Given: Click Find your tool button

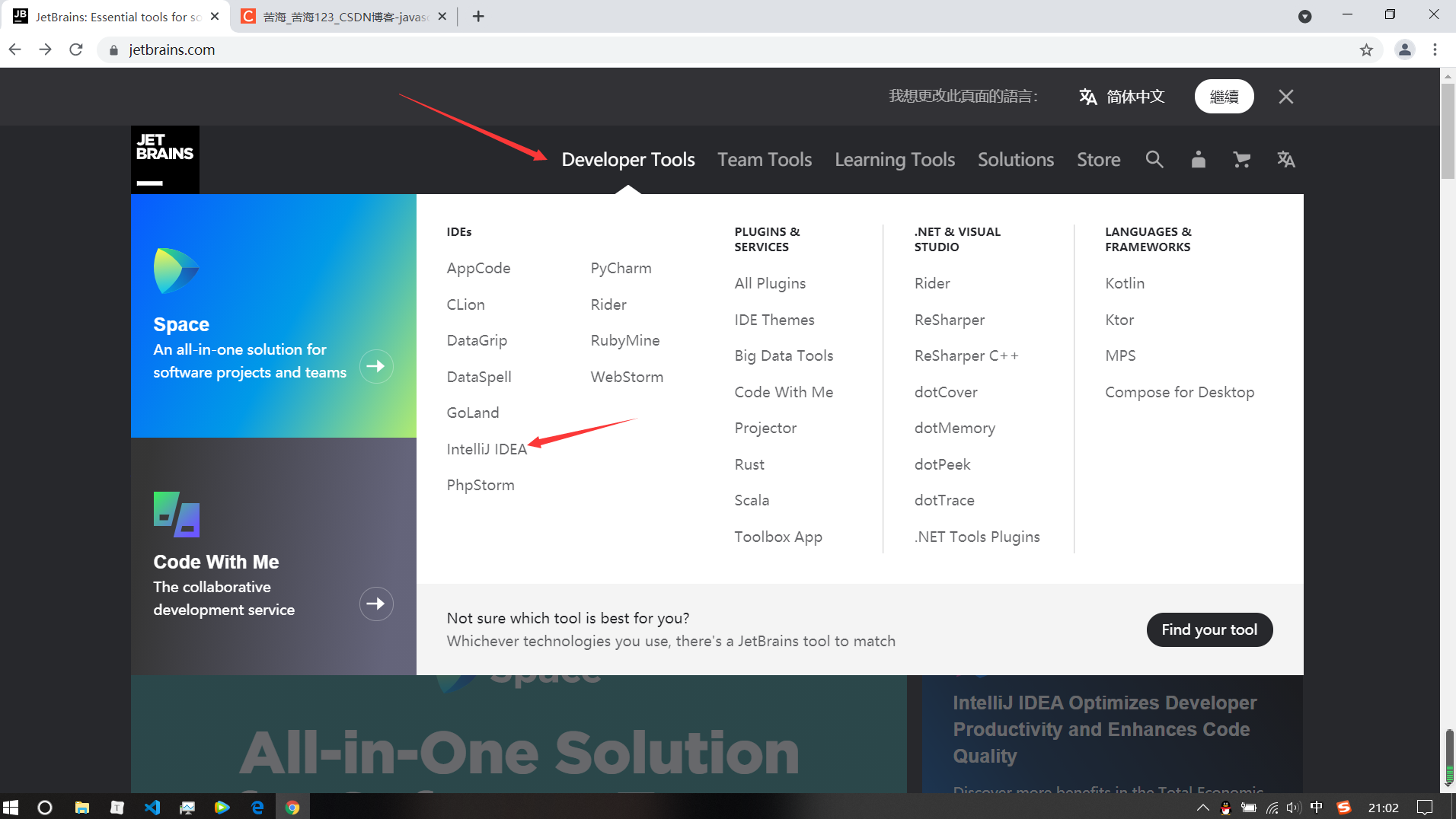Looking at the screenshot, I should tap(1209, 629).
